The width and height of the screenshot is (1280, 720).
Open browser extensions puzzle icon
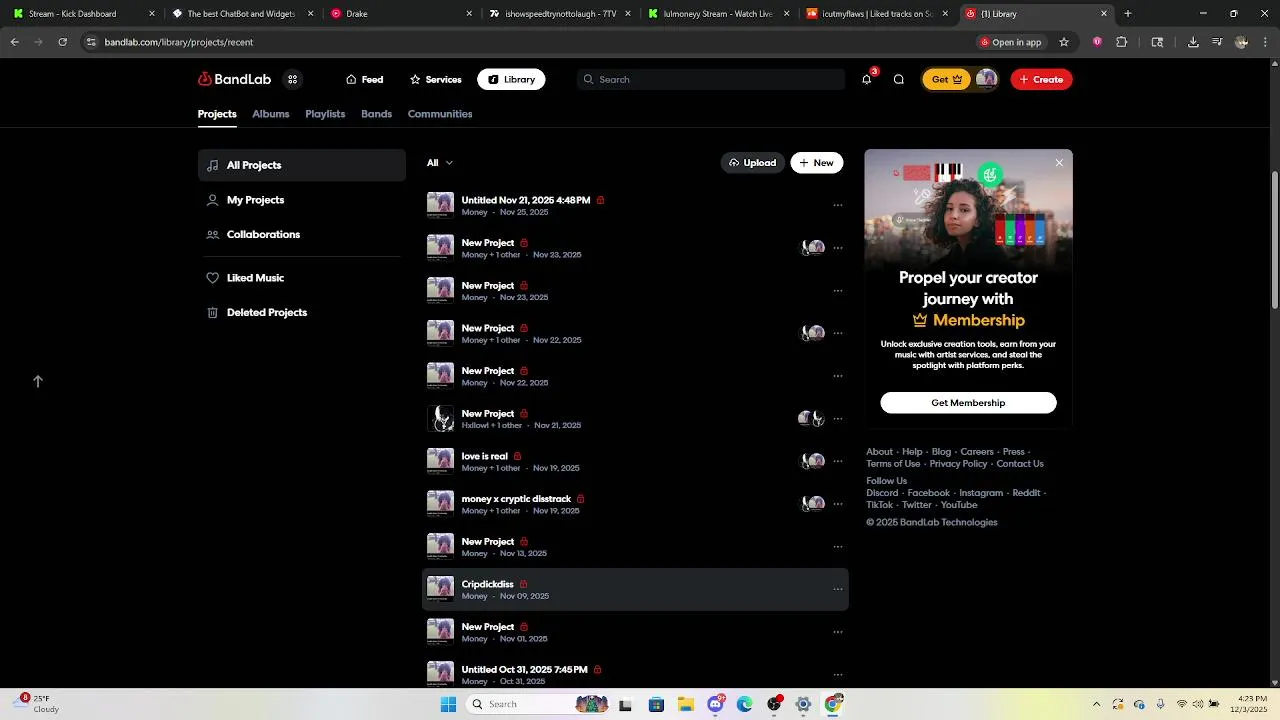click(x=1121, y=42)
